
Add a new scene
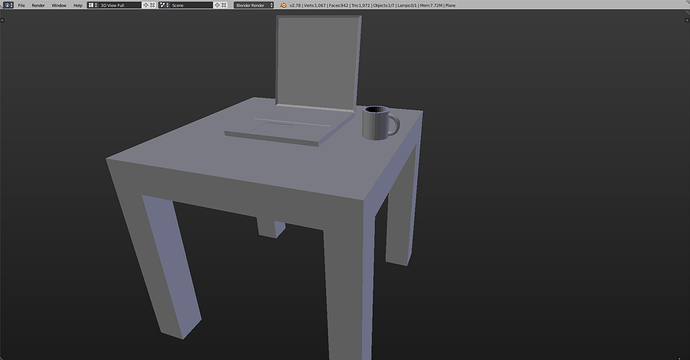(217, 5)
